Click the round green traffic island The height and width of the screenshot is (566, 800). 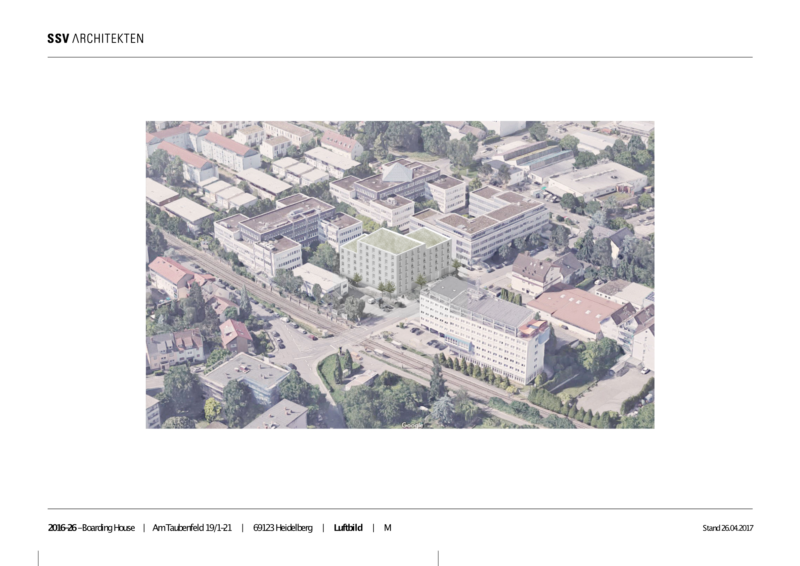coord(333,373)
